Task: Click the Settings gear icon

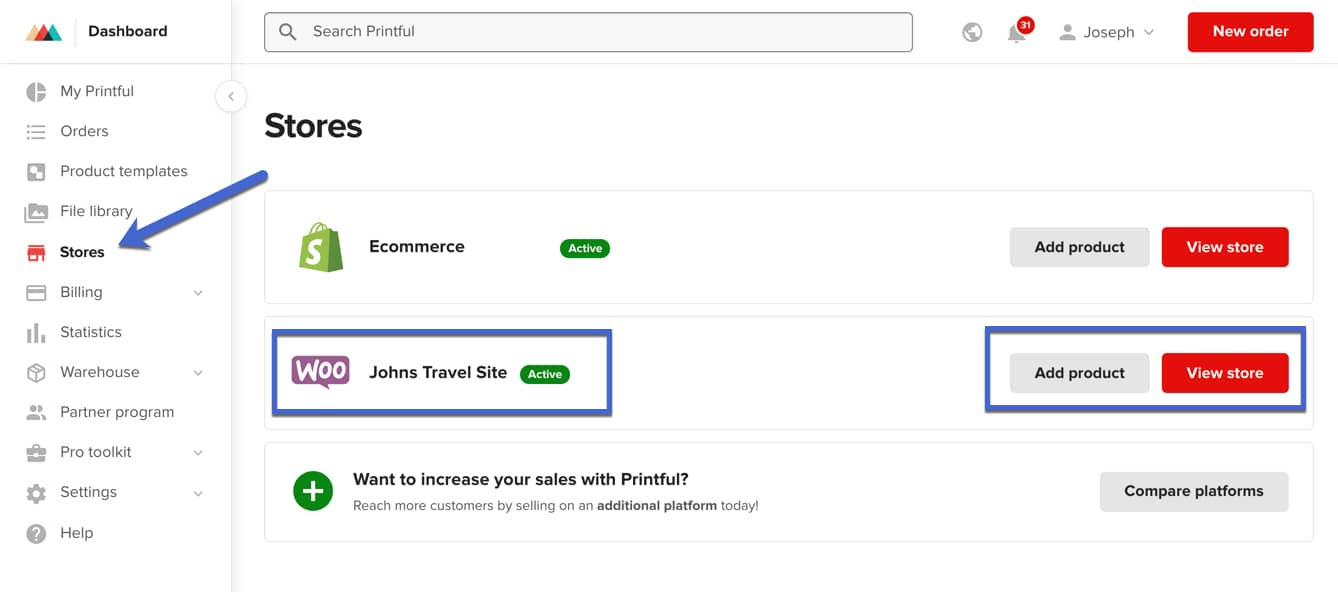Action: click(x=36, y=493)
